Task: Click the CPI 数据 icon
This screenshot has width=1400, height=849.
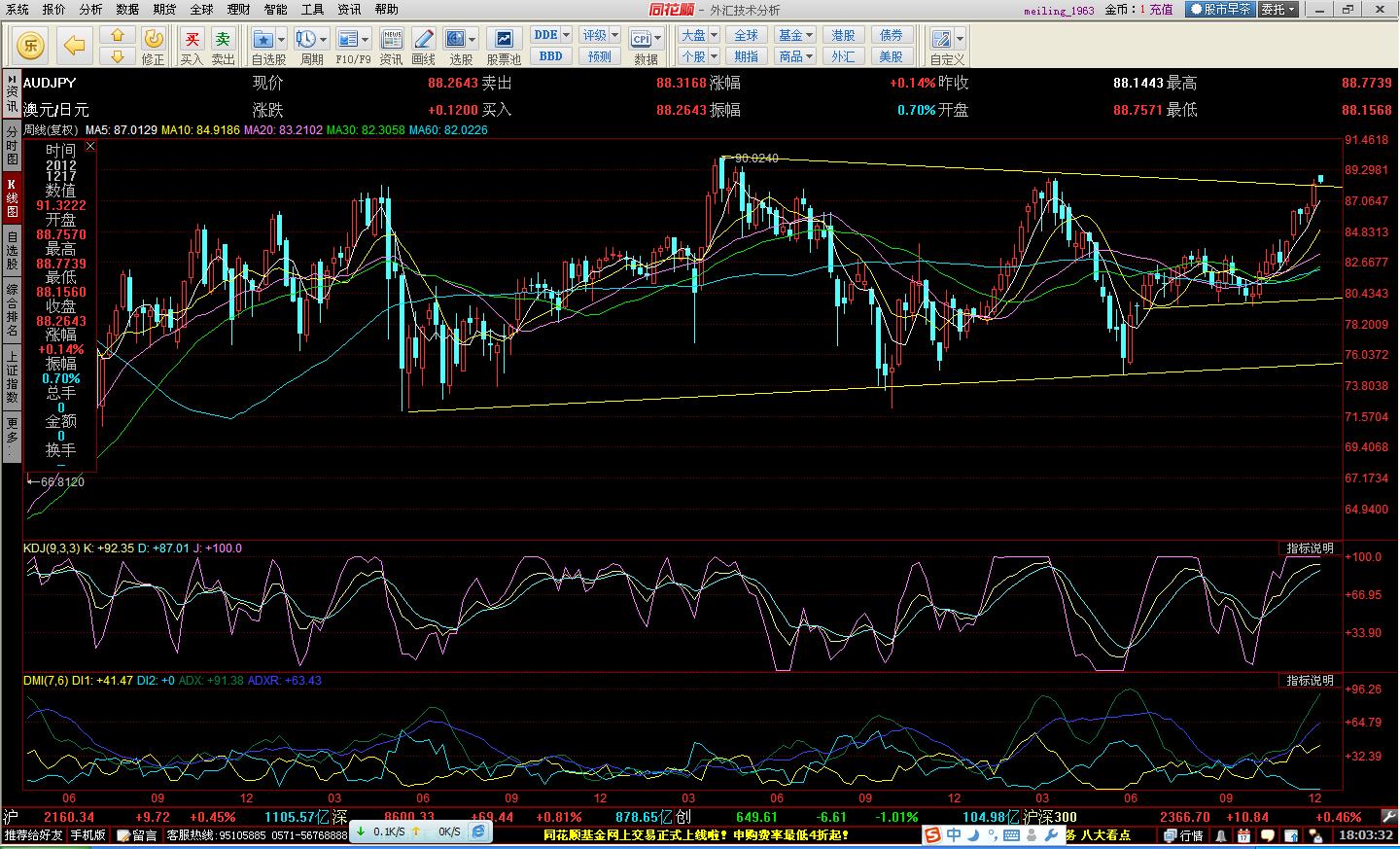Action: (641, 46)
